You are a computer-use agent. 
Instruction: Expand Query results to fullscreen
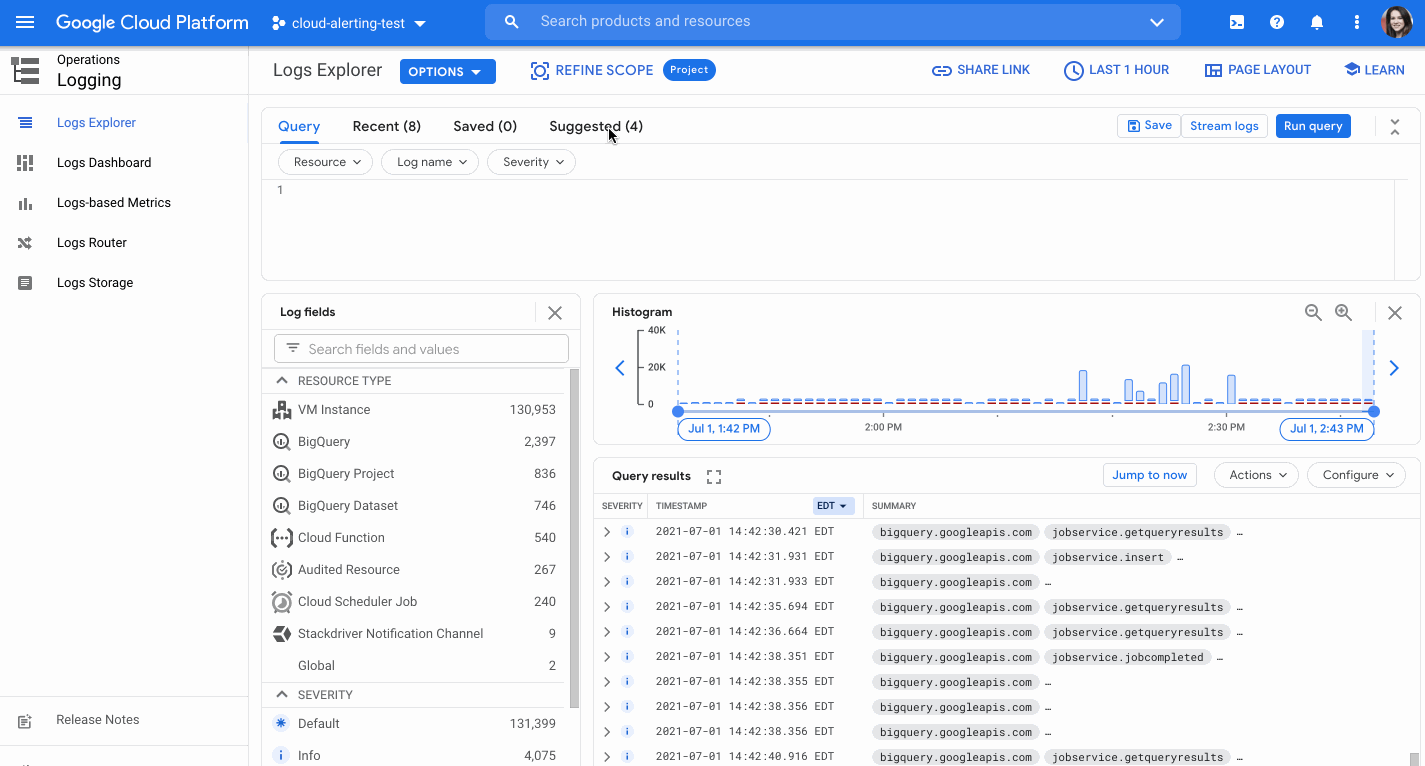pos(713,476)
